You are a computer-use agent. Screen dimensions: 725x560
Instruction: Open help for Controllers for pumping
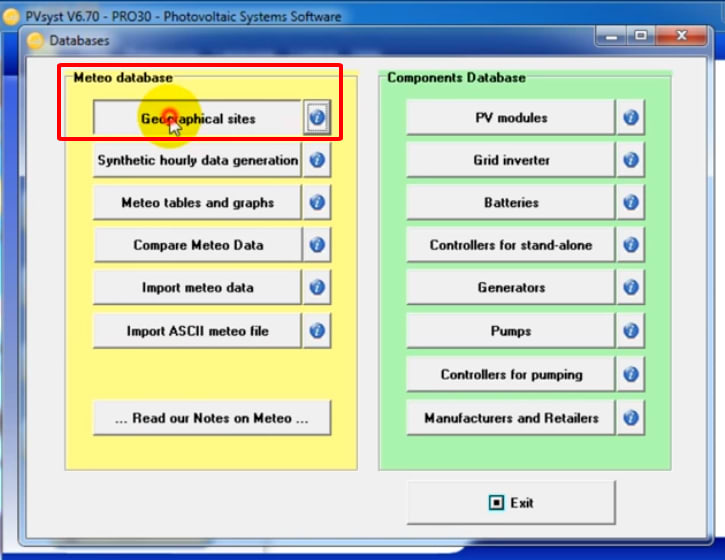click(x=631, y=374)
